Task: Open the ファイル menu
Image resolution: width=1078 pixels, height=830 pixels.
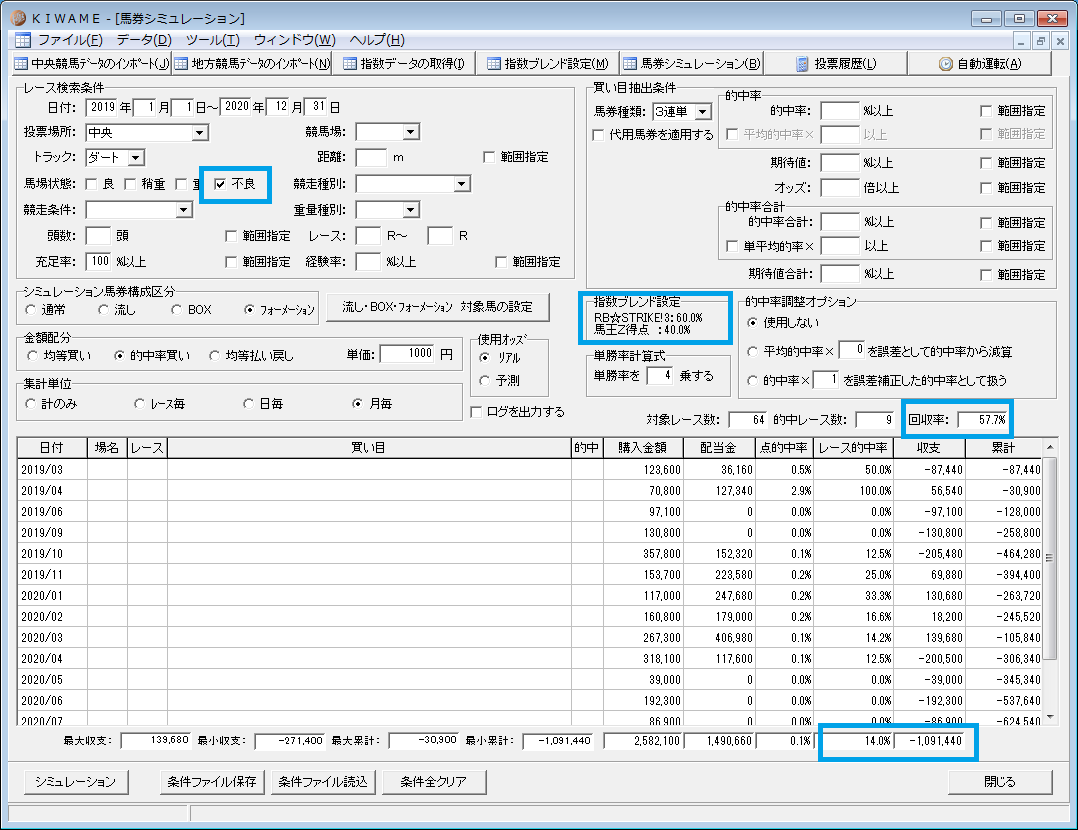Action: tap(70, 40)
